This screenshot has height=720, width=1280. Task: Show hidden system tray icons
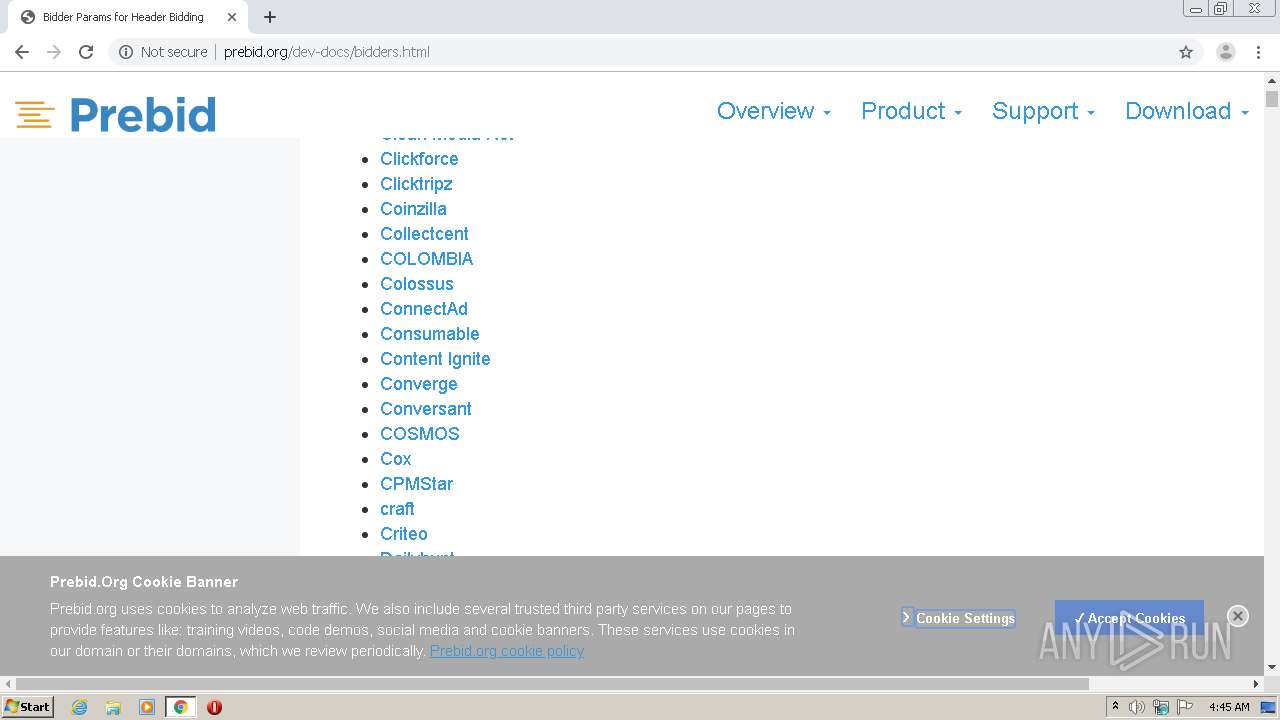1115,707
